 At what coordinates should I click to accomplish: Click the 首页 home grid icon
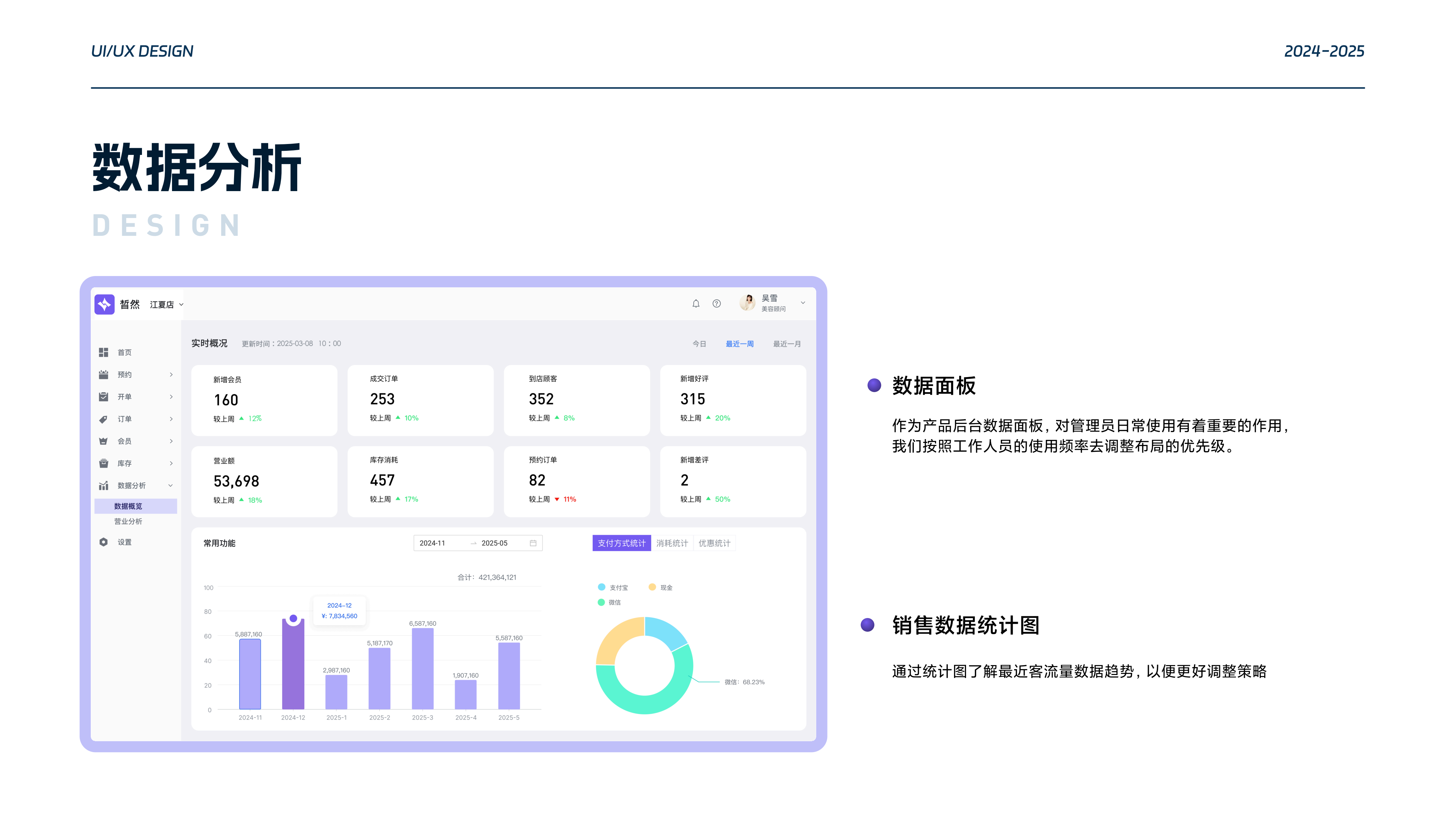(x=103, y=352)
